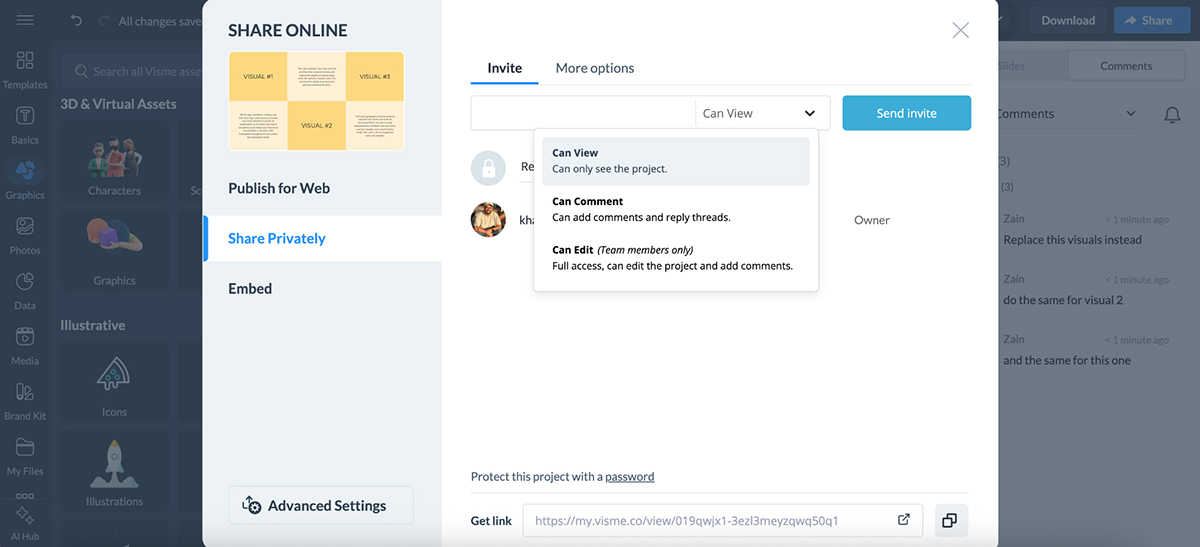
Task: Close the Share Online dialog
Action: pyautogui.click(x=960, y=30)
